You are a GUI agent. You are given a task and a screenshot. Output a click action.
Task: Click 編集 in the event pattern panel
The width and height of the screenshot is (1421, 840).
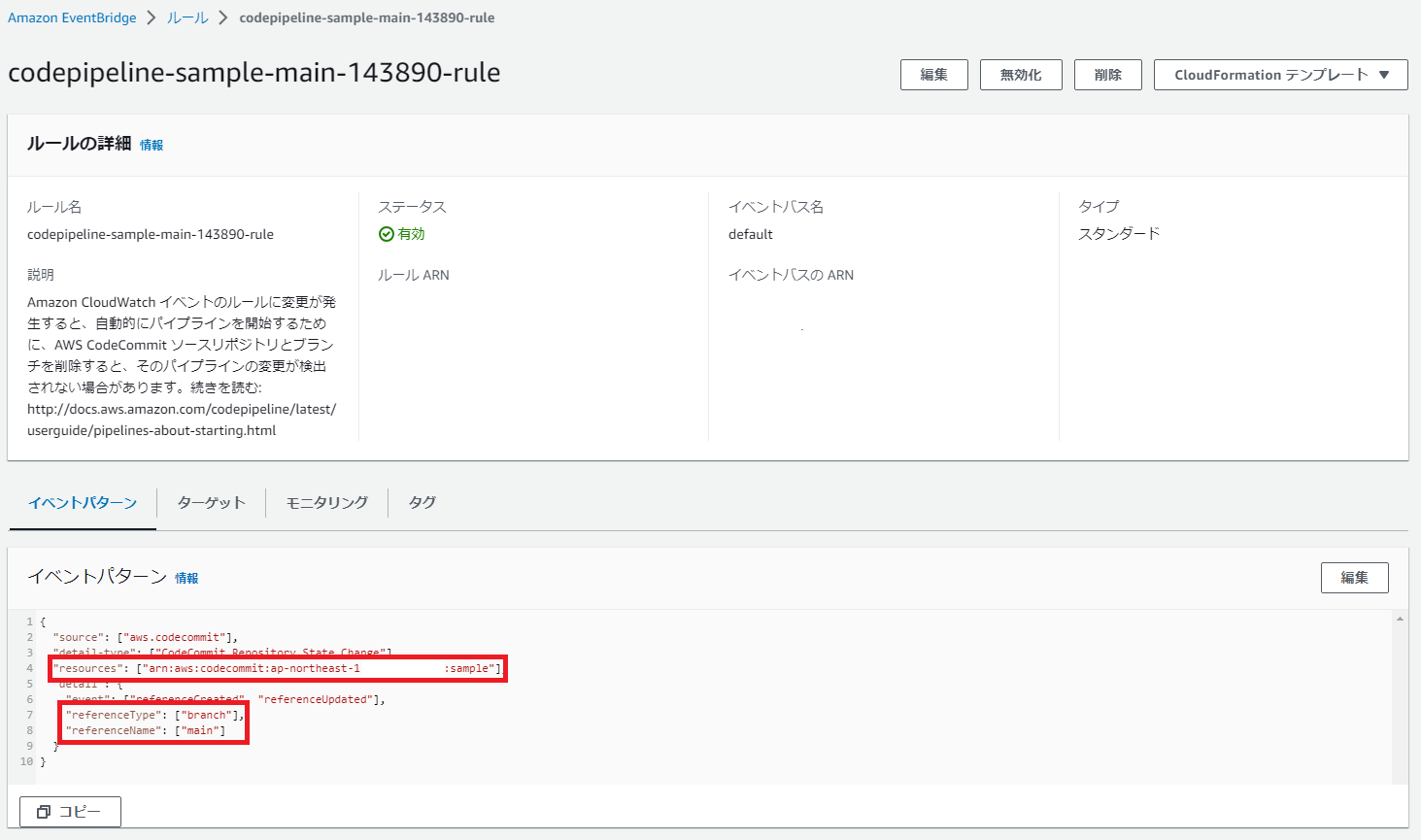click(1354, 577)
